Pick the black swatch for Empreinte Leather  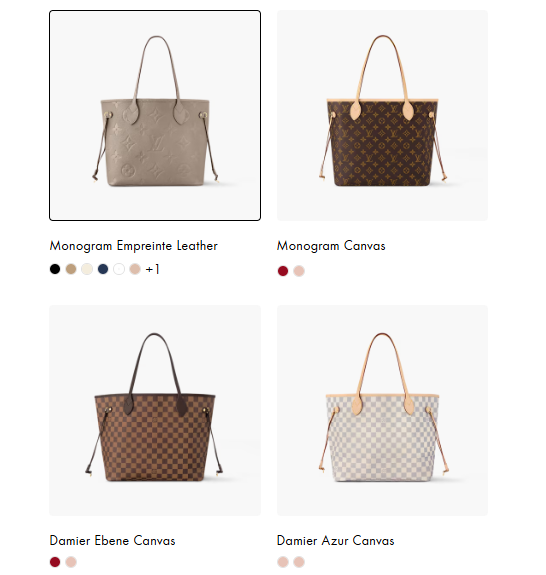tap(55, 269)
